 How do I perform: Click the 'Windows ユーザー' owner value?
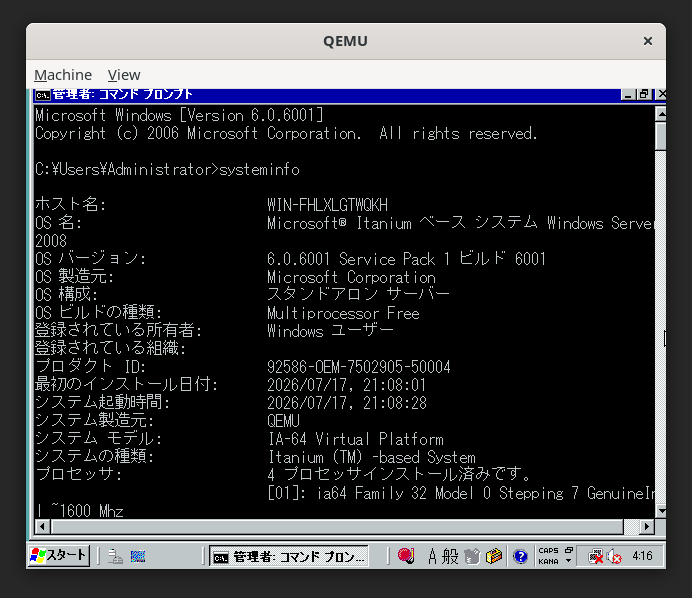330,331
